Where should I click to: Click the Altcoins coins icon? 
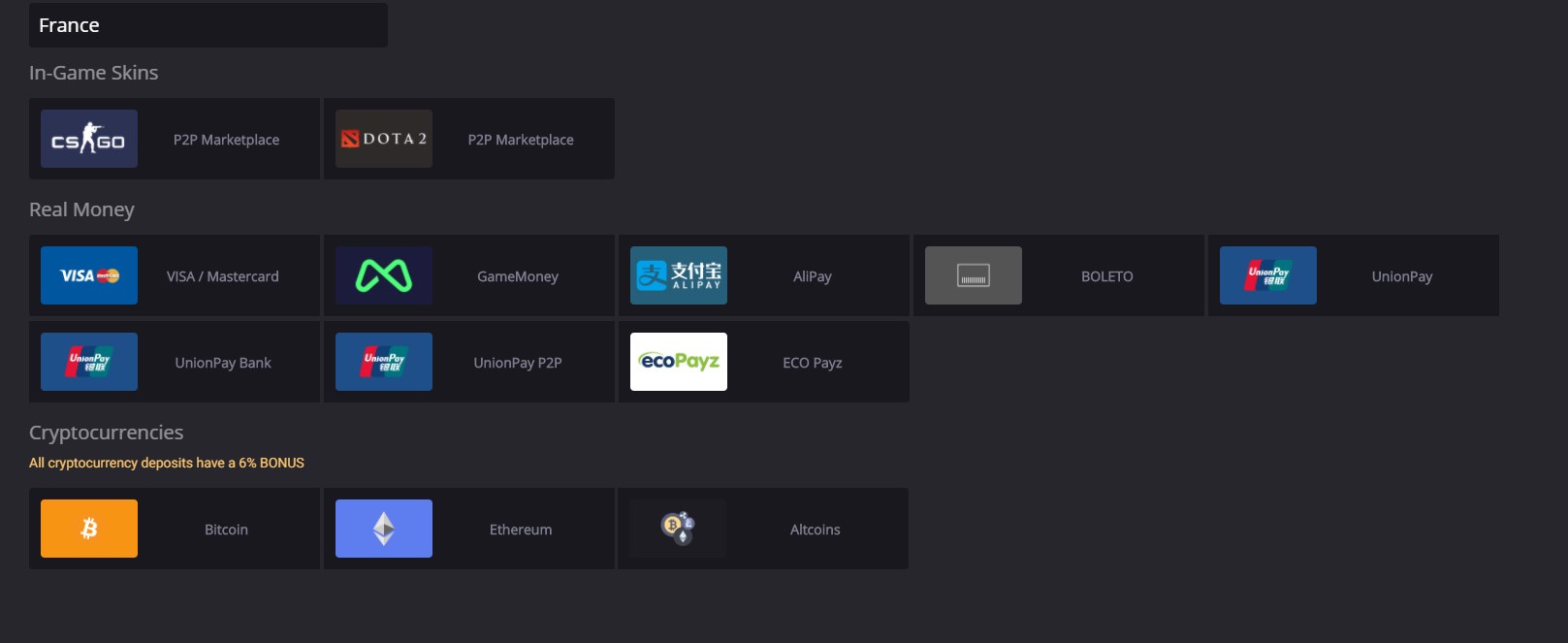[679, 529]
